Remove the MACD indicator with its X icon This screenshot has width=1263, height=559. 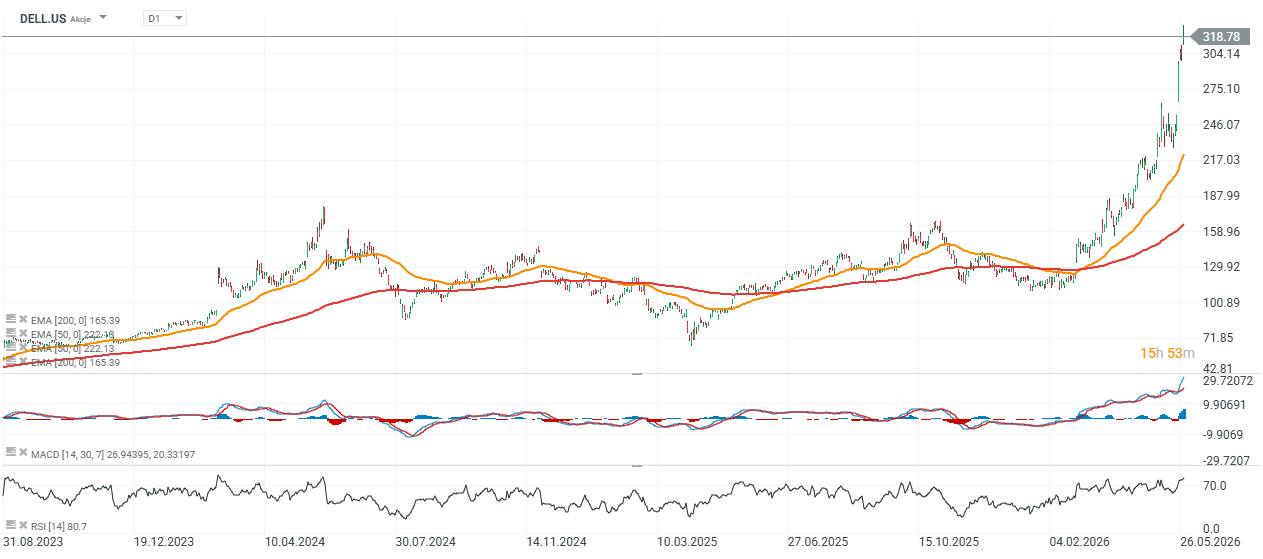pos(23,455)
